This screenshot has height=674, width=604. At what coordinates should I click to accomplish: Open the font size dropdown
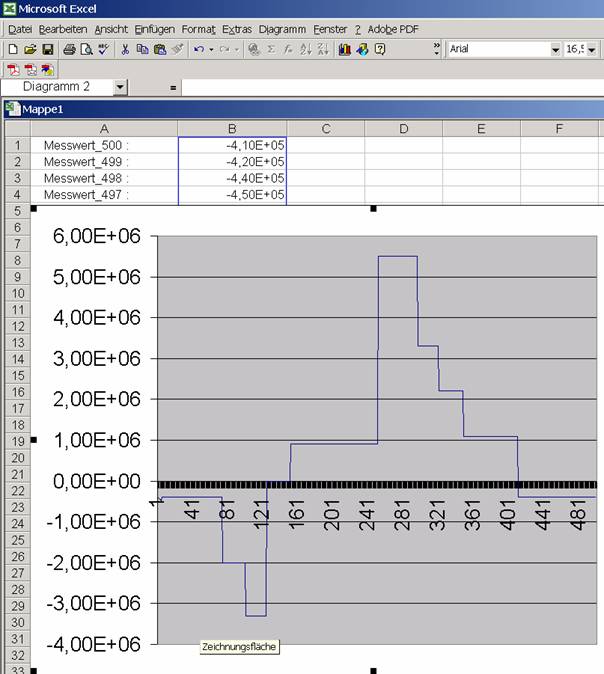pyautogui.click(x=596, y=49)
